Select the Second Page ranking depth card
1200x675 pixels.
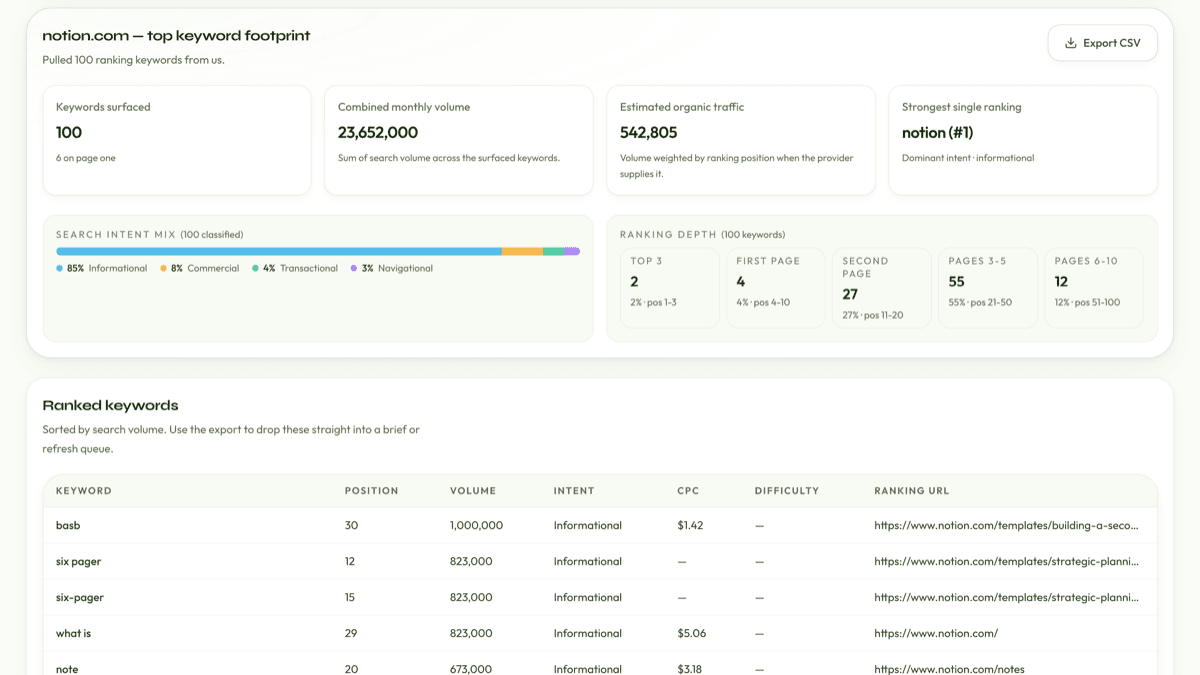882,288
